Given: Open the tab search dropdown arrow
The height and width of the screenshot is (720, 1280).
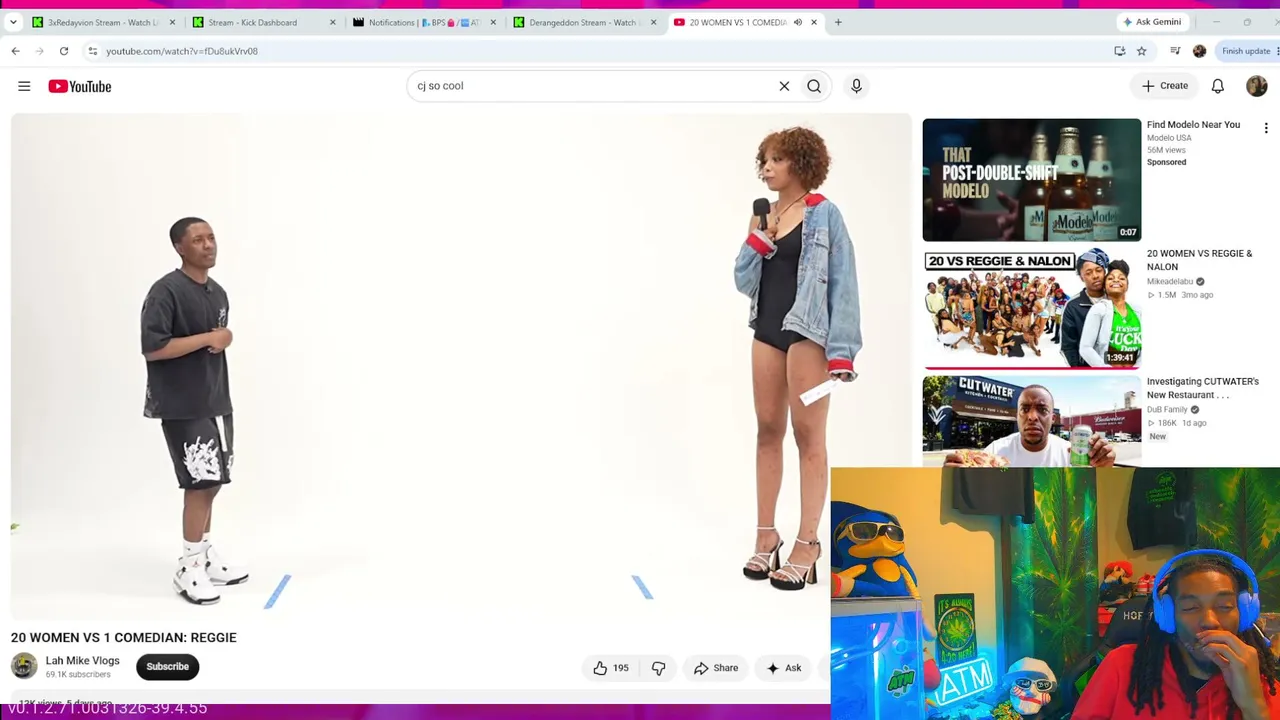Looking at the screenshot, I should click(x=13, y=22).
